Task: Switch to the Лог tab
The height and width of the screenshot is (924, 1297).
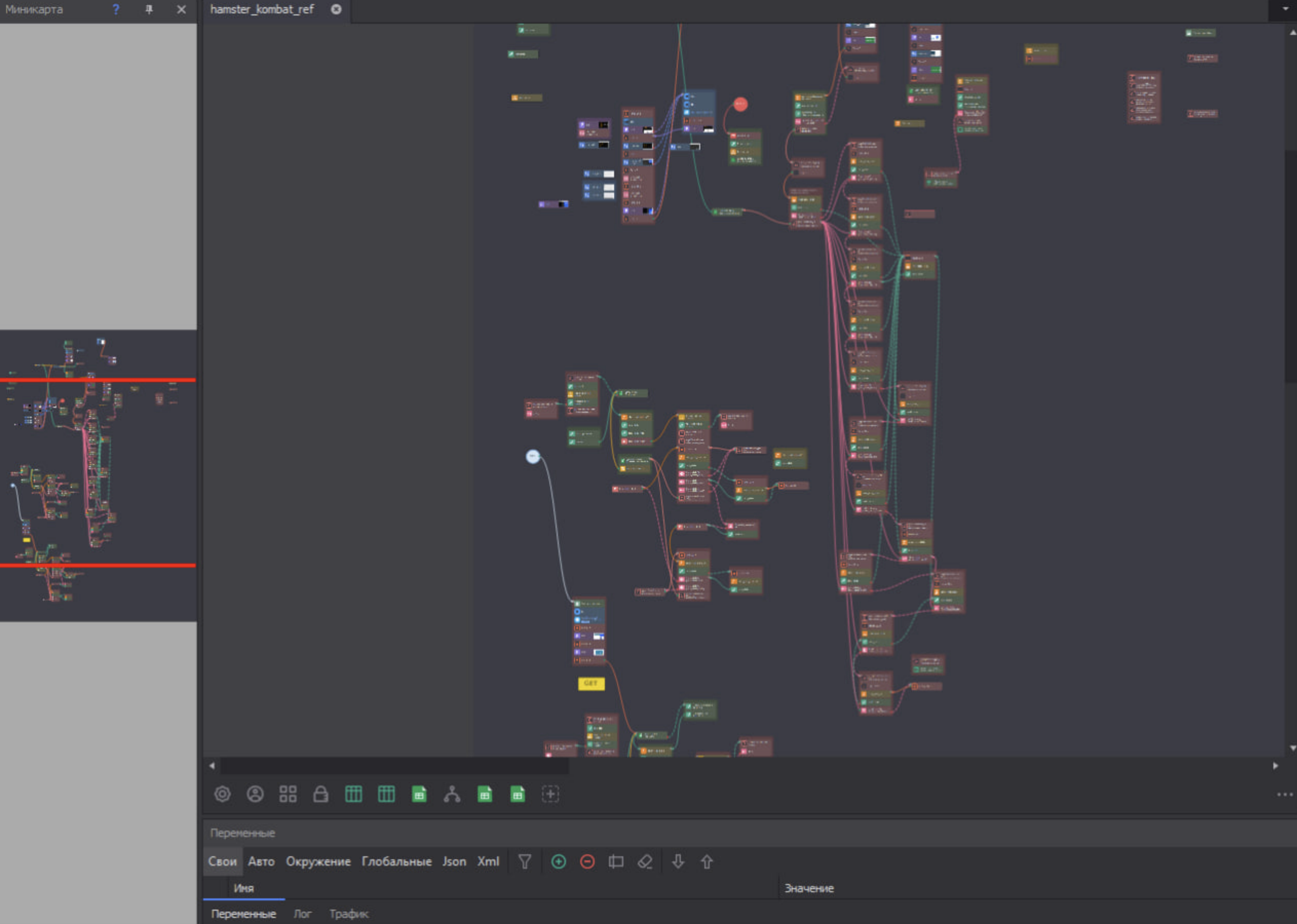Action: (x=302, y=914)
